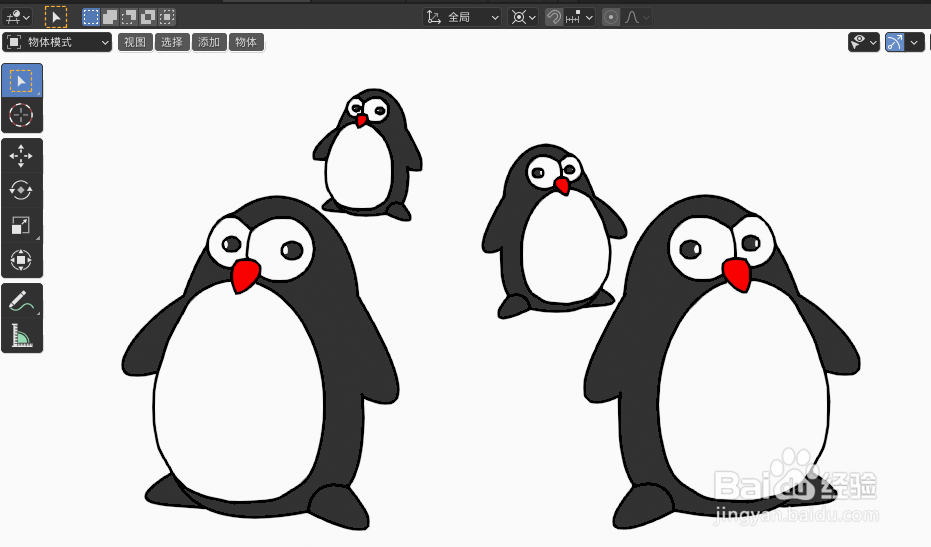The height and width of the screenshot is (547, 931).
Task: Open the snap settings dropdown
Action: tap(579, 17)
